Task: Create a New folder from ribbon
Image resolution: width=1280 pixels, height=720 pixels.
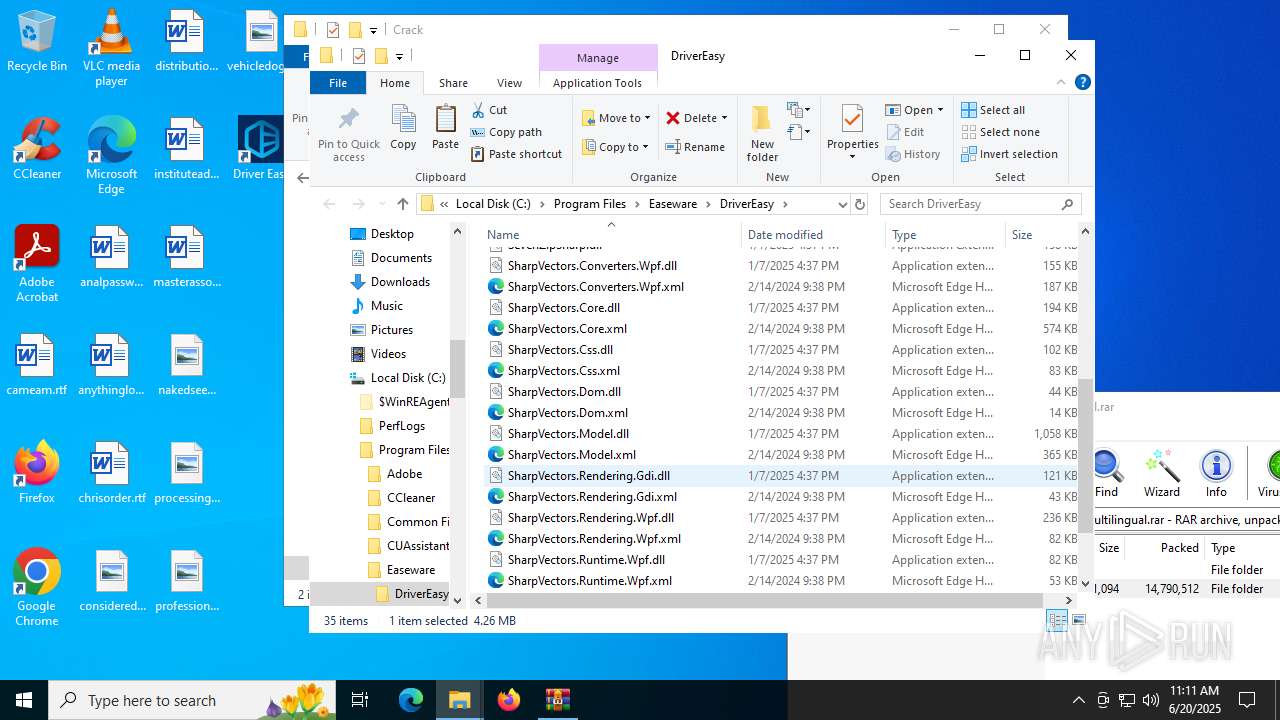Action: (762, 133)
